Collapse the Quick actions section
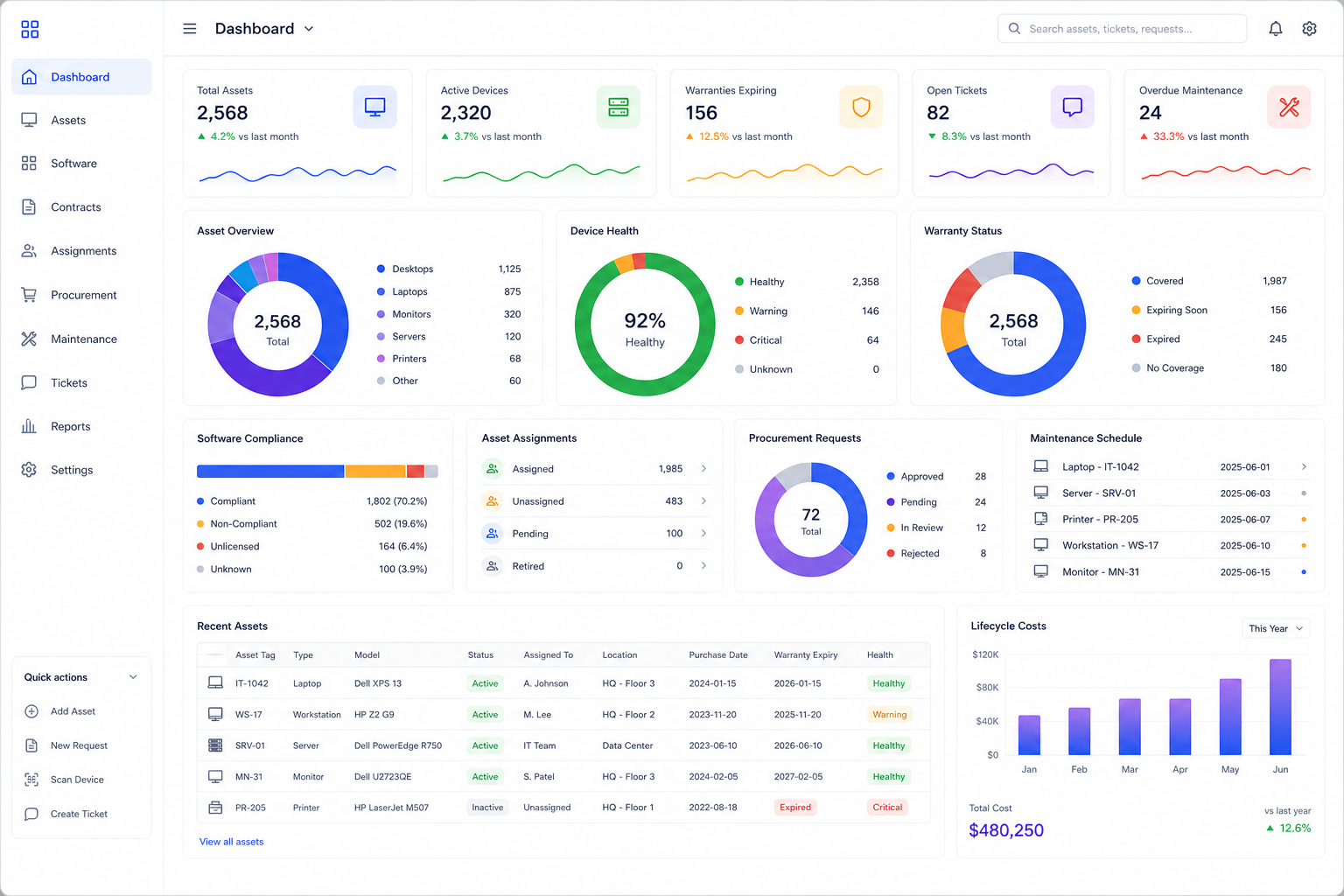The image size is (1344, 896). pos(133,677)
